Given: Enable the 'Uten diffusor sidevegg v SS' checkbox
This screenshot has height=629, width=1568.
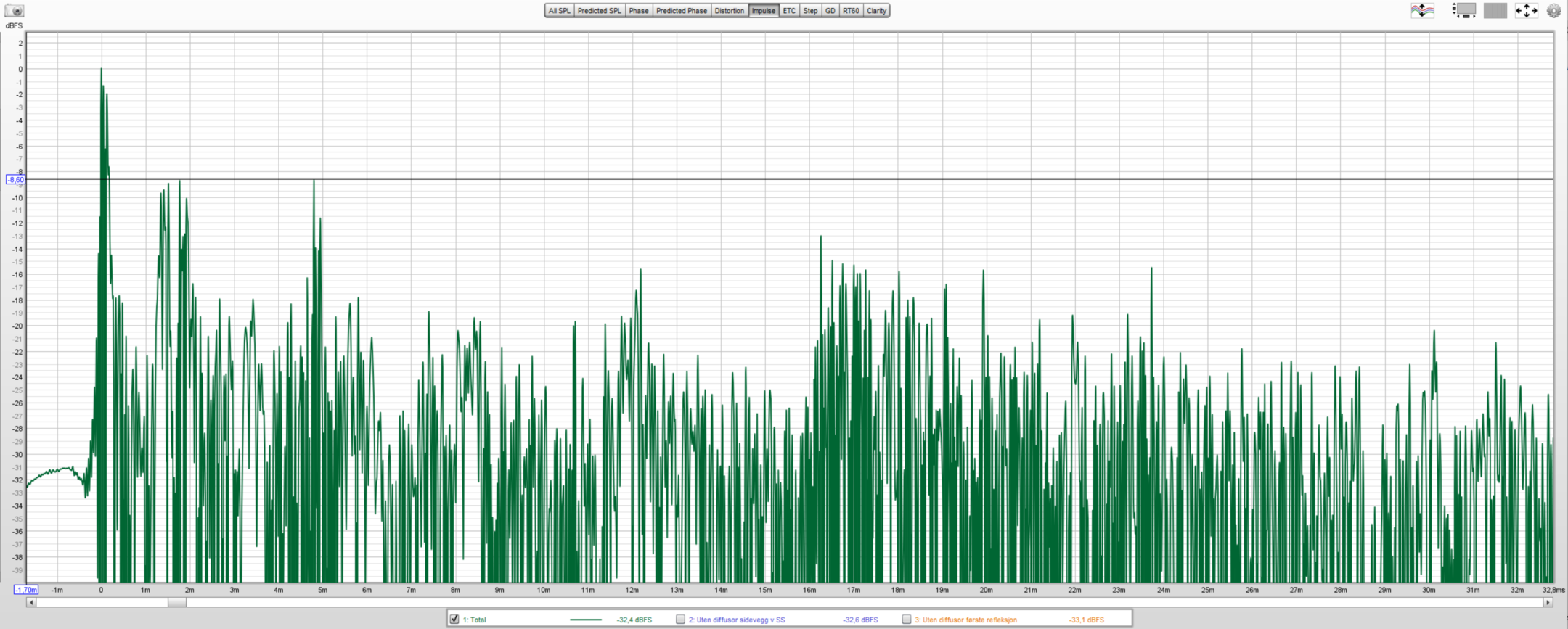Looking at the screenshot, I should [680, 619].
